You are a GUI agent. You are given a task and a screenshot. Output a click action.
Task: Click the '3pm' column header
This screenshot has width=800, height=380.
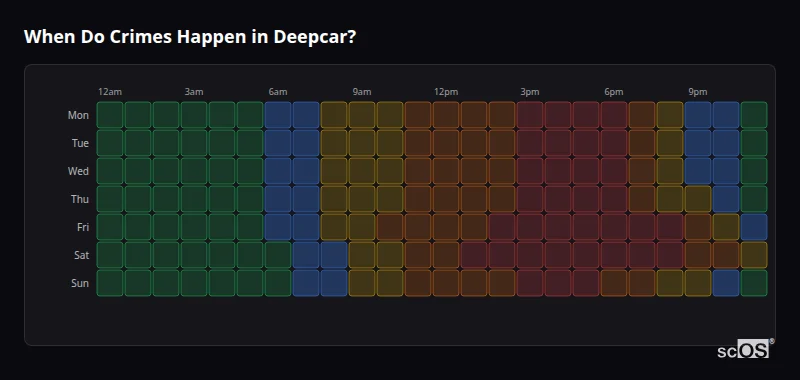pyautogui.click(x=530, y=92)
